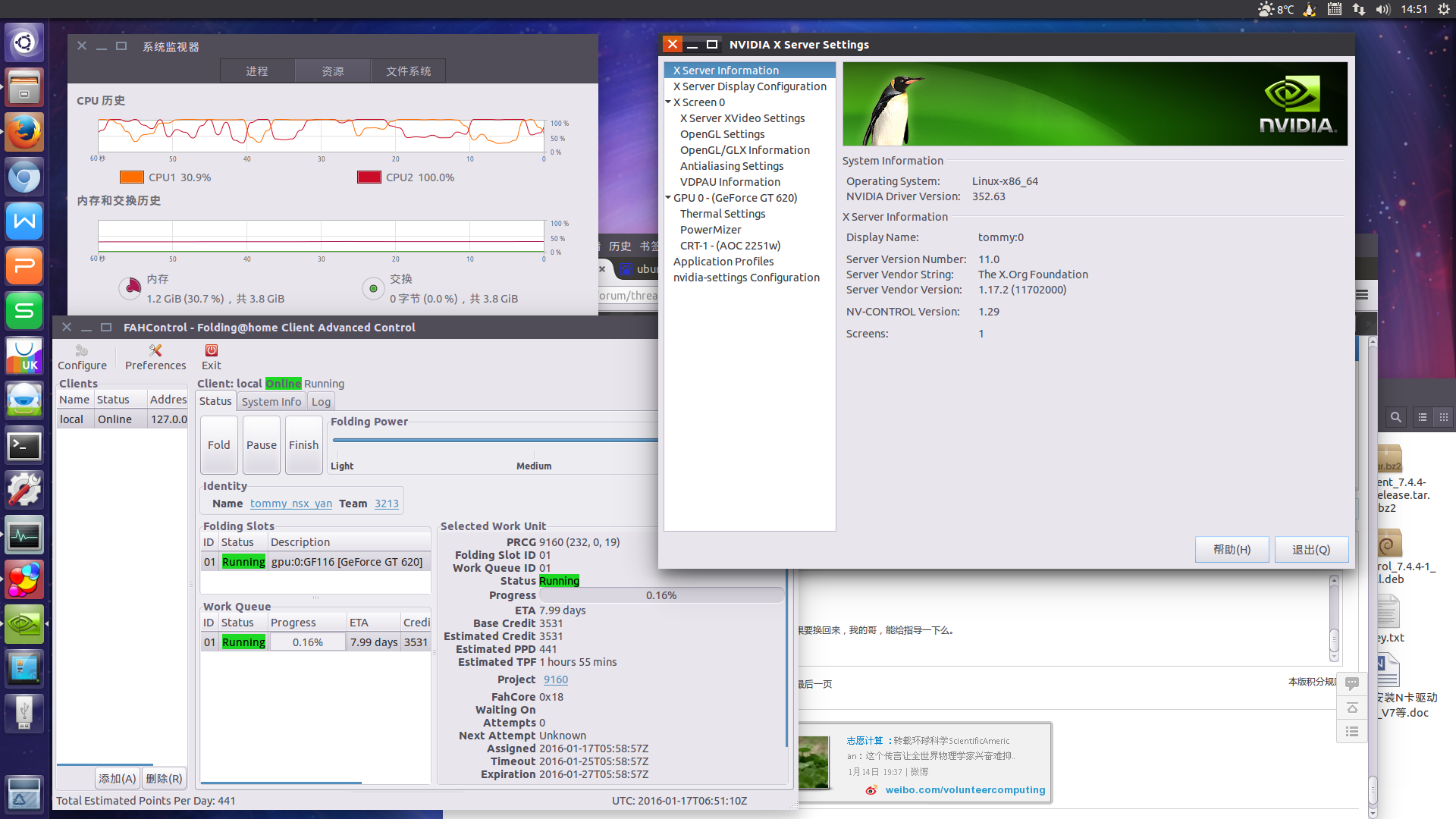Select Thermal Settings in tree
Viewport: 1456px width, 819px height.
pos(723,214)
